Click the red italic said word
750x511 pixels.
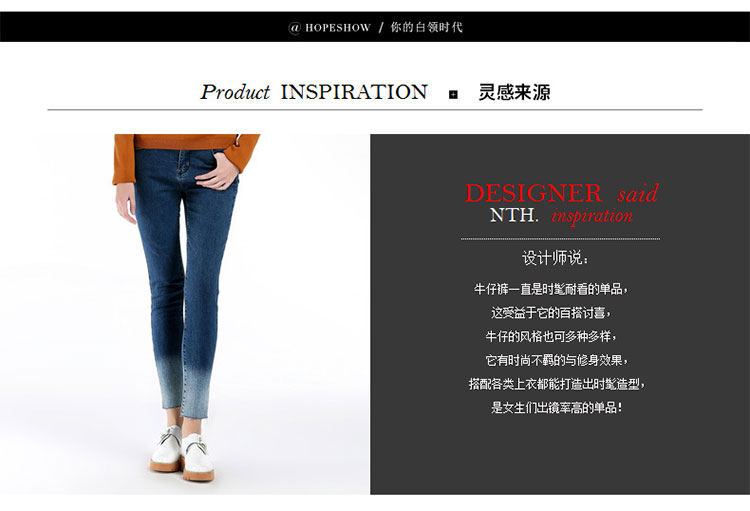click(x=638, y=193)
